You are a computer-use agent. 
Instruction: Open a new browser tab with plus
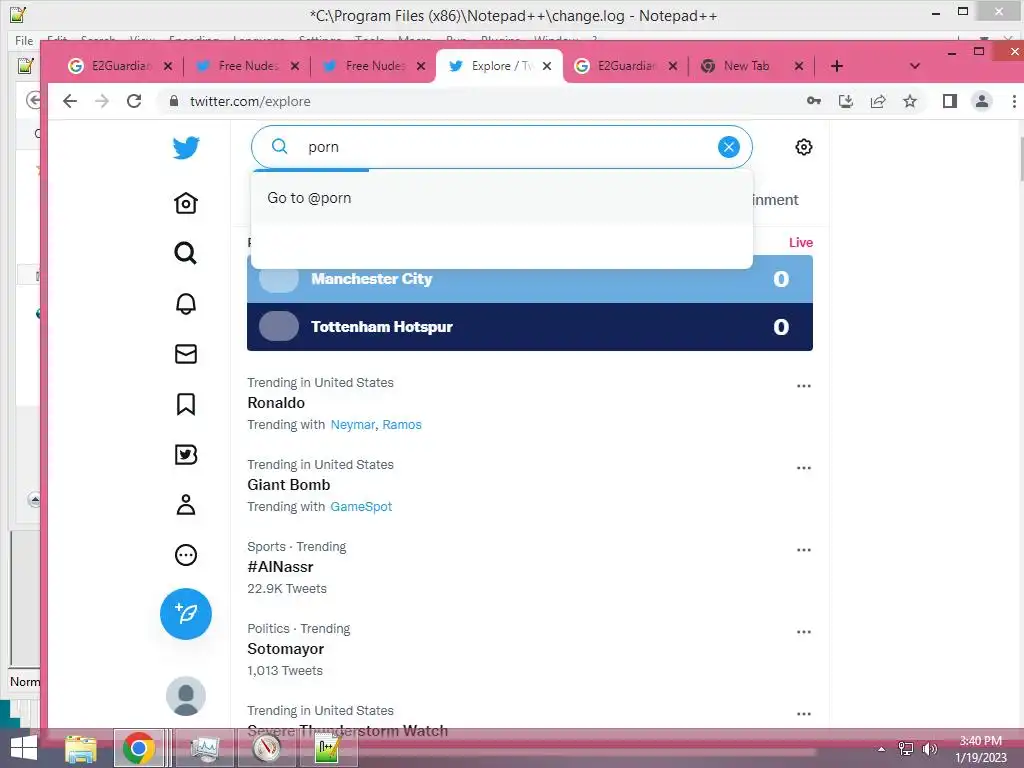837,66
